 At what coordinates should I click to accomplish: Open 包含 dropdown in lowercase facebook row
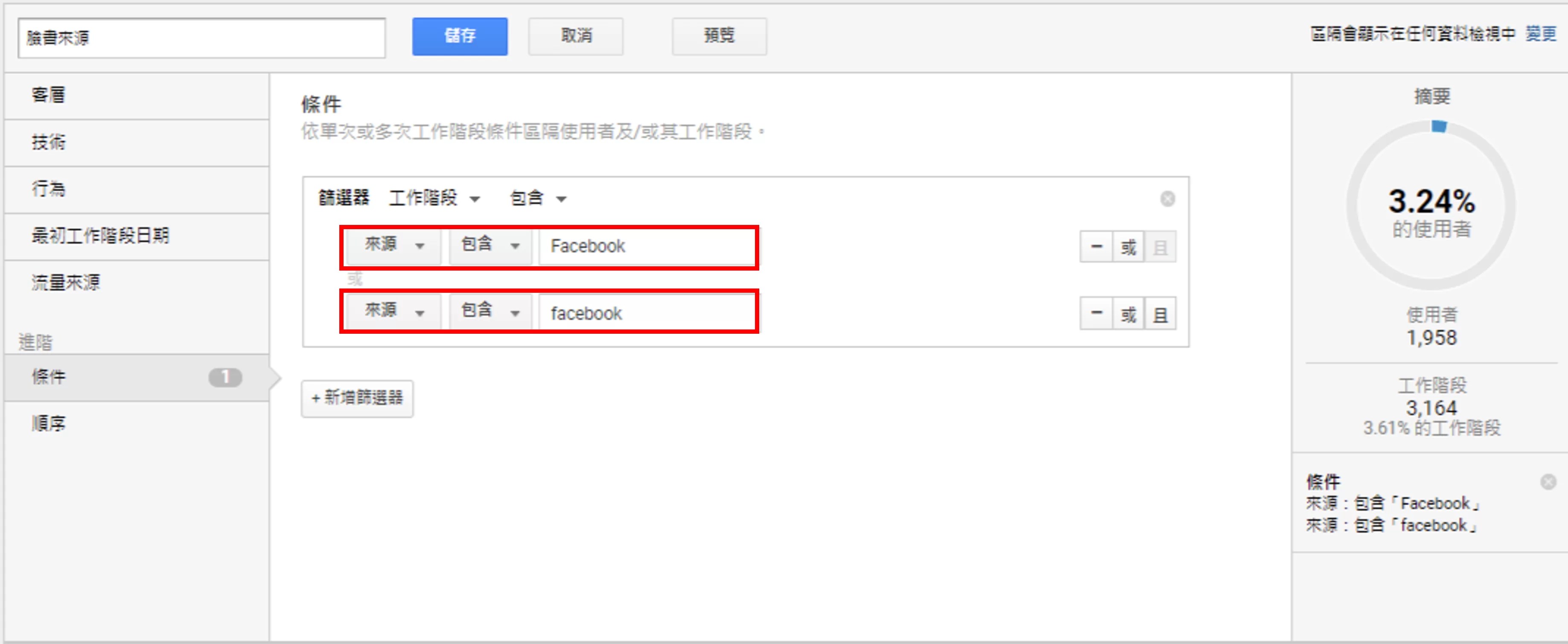pyautogui.click(x=490, y=312)
